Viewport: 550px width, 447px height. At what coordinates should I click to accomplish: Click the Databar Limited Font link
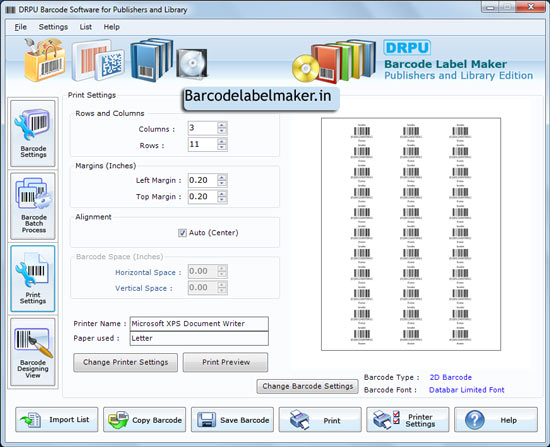point(467,390)
